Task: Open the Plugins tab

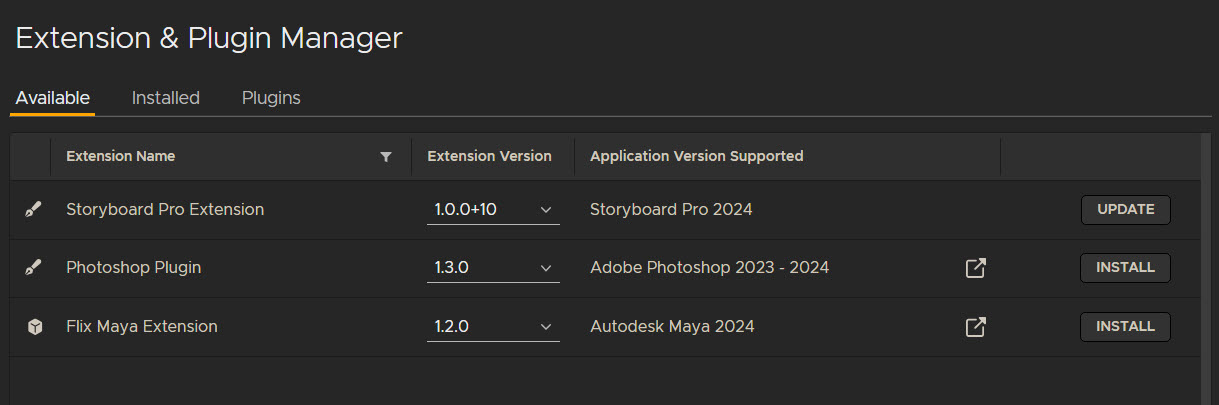Action: click(x=271, y=98)
